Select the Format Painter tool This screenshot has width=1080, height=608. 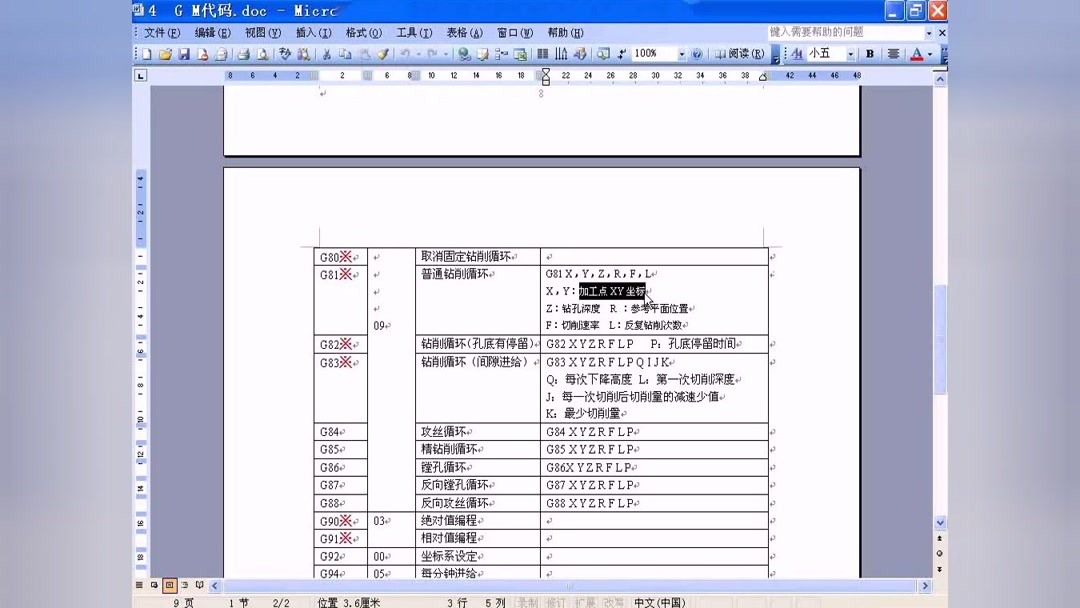tap(383, 54)
